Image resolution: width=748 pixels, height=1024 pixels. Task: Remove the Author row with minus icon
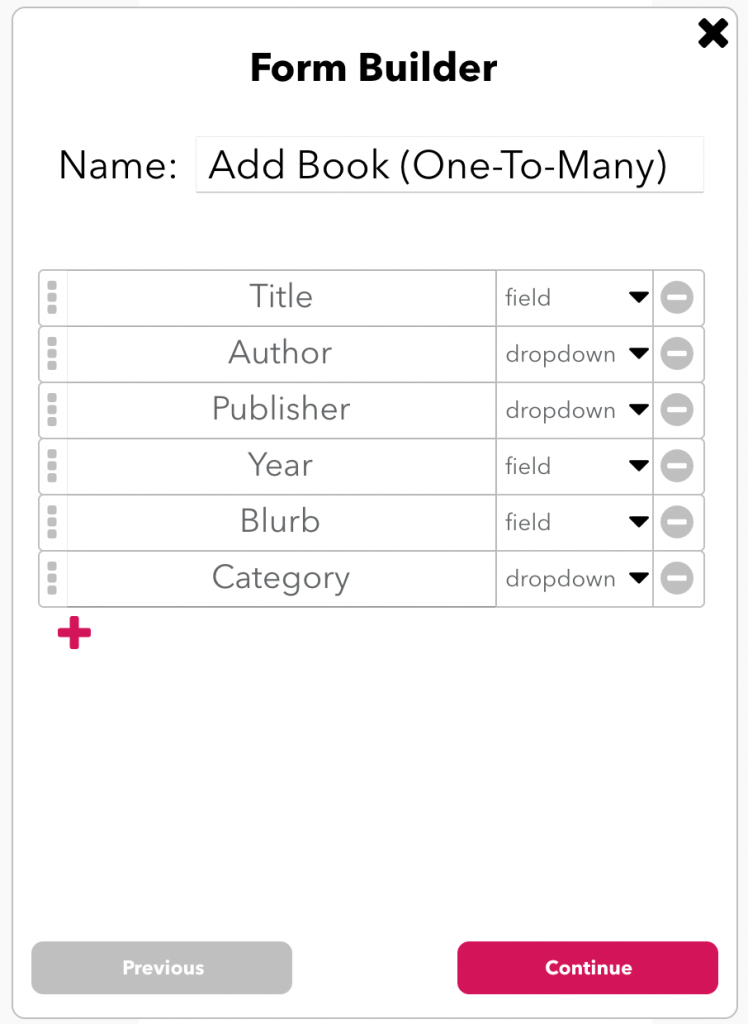(677, 354)
